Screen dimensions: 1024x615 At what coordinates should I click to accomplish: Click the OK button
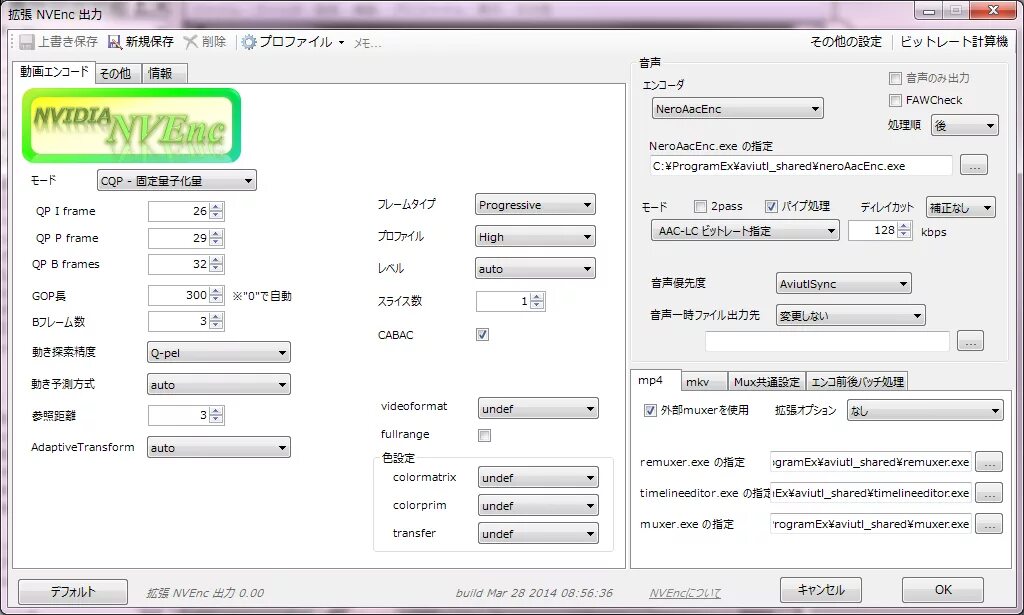tap(943, 590)
